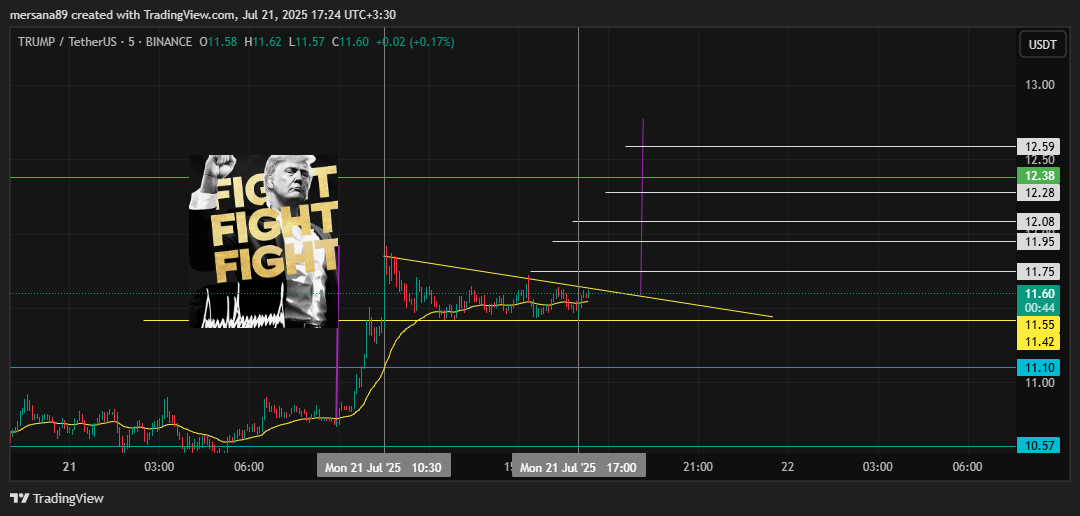Click the countdown timer 00:44

[1038, 307]
